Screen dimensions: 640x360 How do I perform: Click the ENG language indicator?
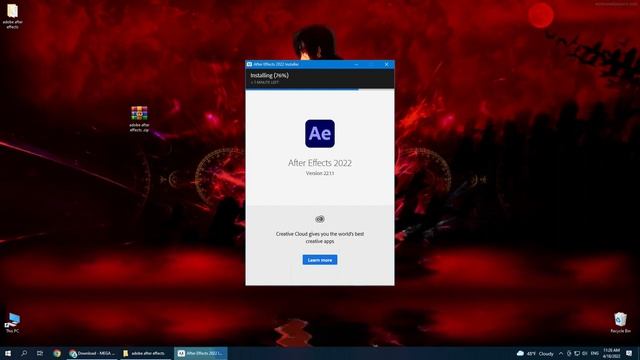click(595, 353)
